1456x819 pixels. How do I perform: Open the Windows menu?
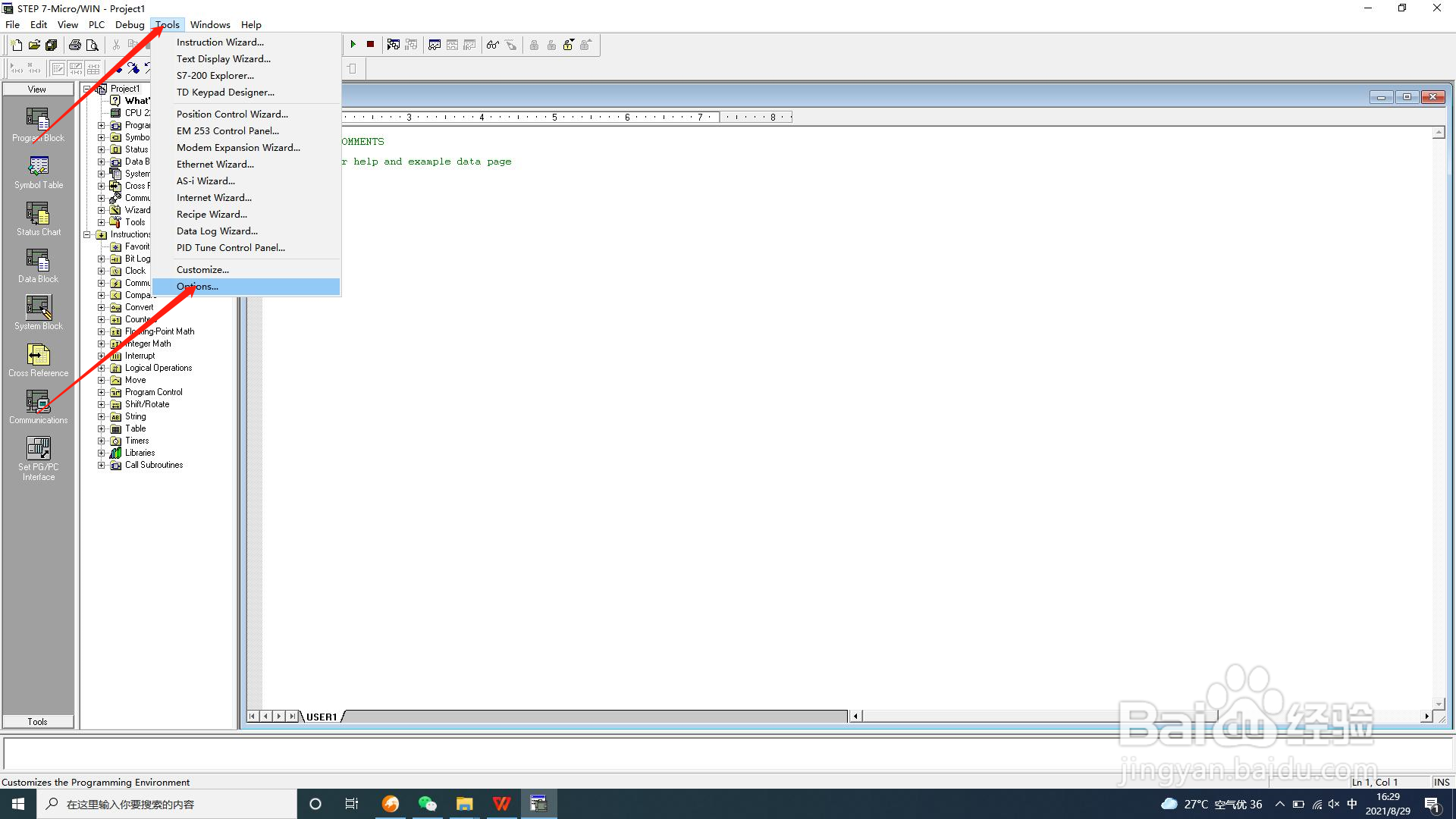point(210,24)
